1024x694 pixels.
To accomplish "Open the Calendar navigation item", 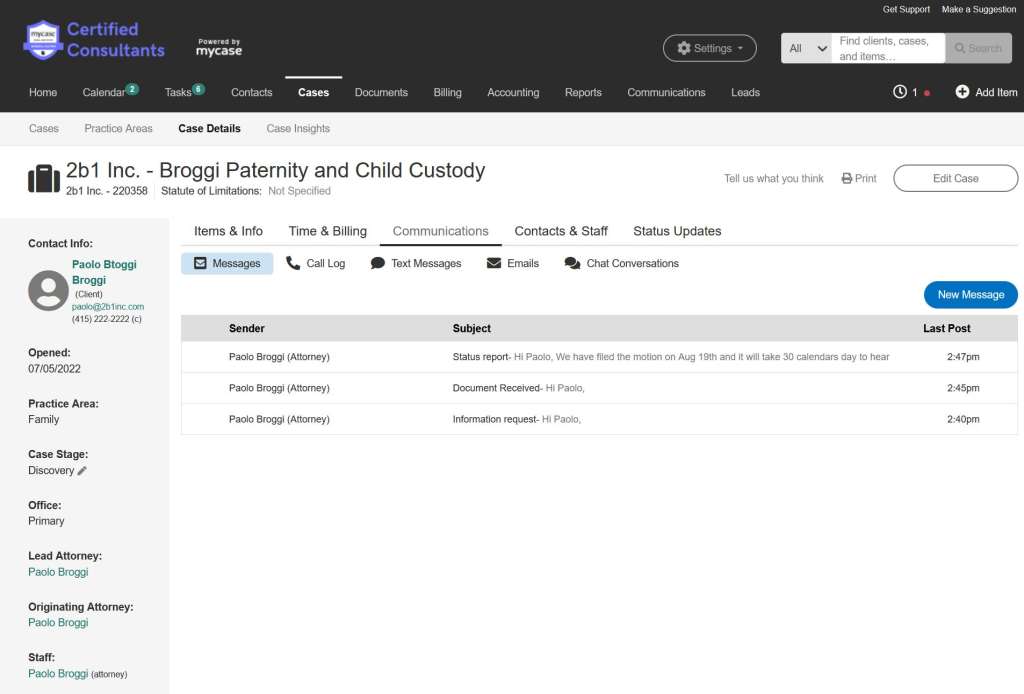I will pos(103,93).
